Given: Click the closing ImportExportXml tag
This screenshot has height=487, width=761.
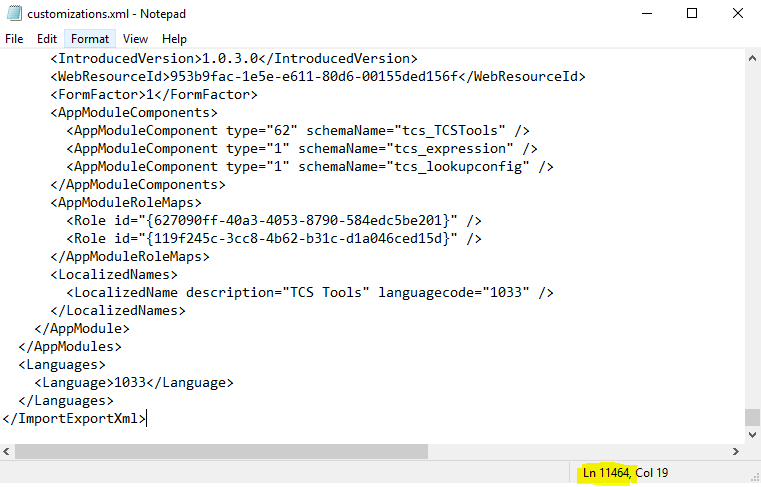Looking at the screenshot, I should pyautogui.click(x=74, y=418).
